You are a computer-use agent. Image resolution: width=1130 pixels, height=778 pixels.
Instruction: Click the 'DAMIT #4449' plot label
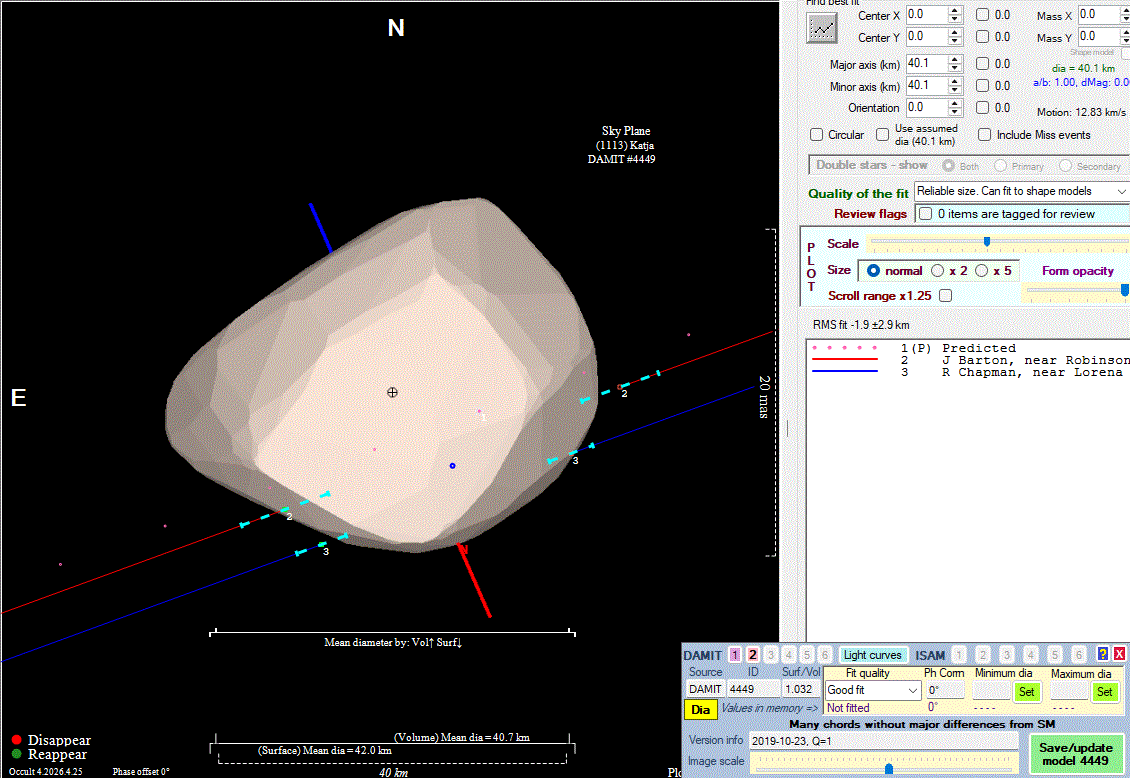click(x=621, y=159)
